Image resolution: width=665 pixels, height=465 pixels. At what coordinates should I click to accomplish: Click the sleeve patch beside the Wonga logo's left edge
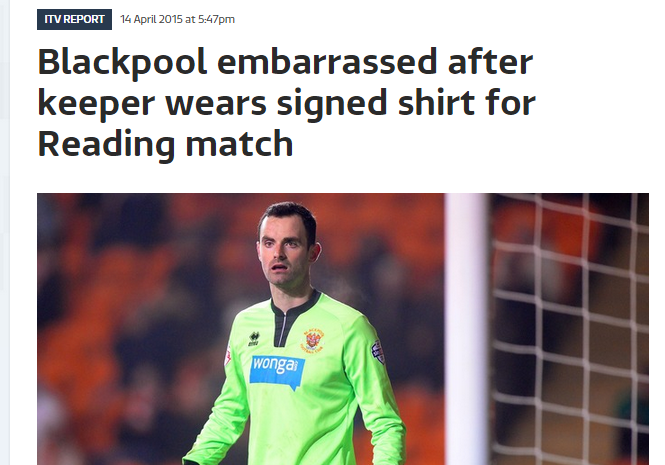tap(228, 356)
